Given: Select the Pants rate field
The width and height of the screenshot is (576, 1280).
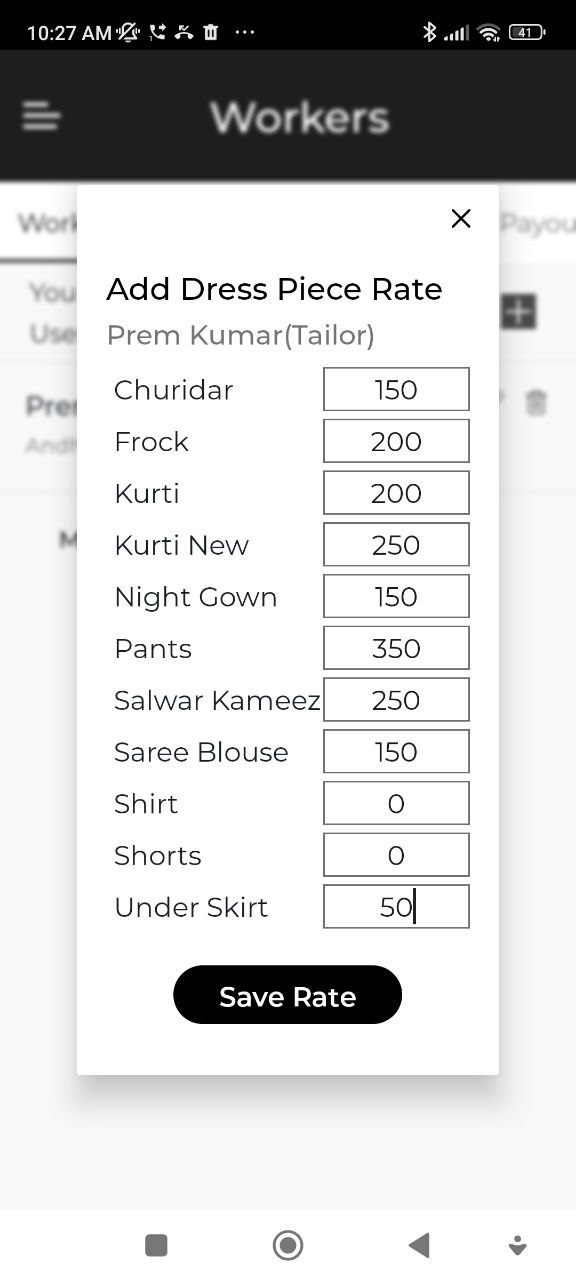Looking at the screenshot, I should point(396,647).
